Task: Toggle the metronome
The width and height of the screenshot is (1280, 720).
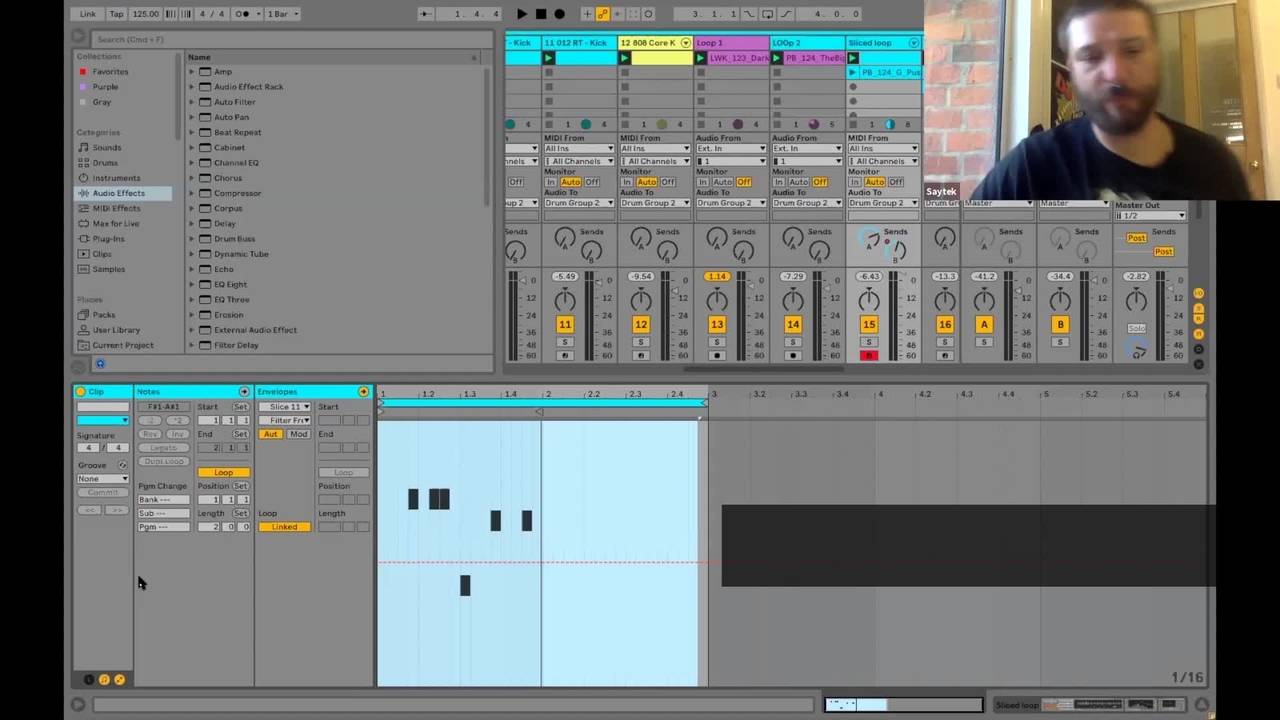Action: pyautogui.click(x=242, y=14)
